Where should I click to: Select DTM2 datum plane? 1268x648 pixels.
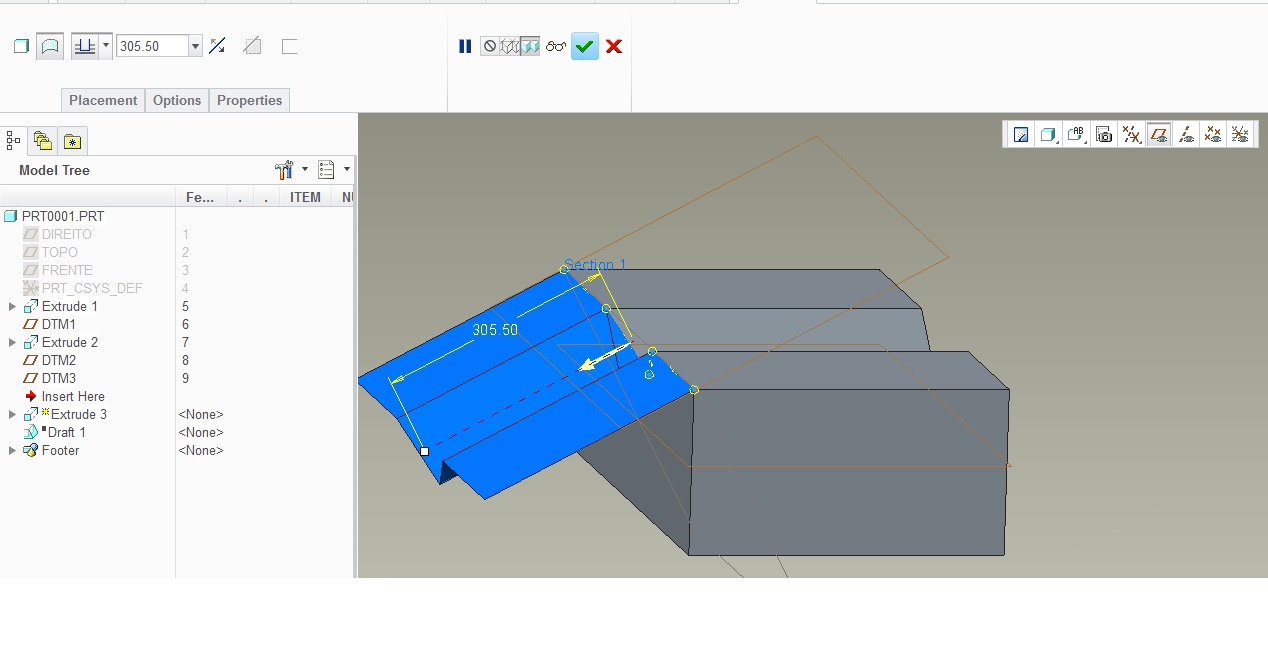(49, 360)
